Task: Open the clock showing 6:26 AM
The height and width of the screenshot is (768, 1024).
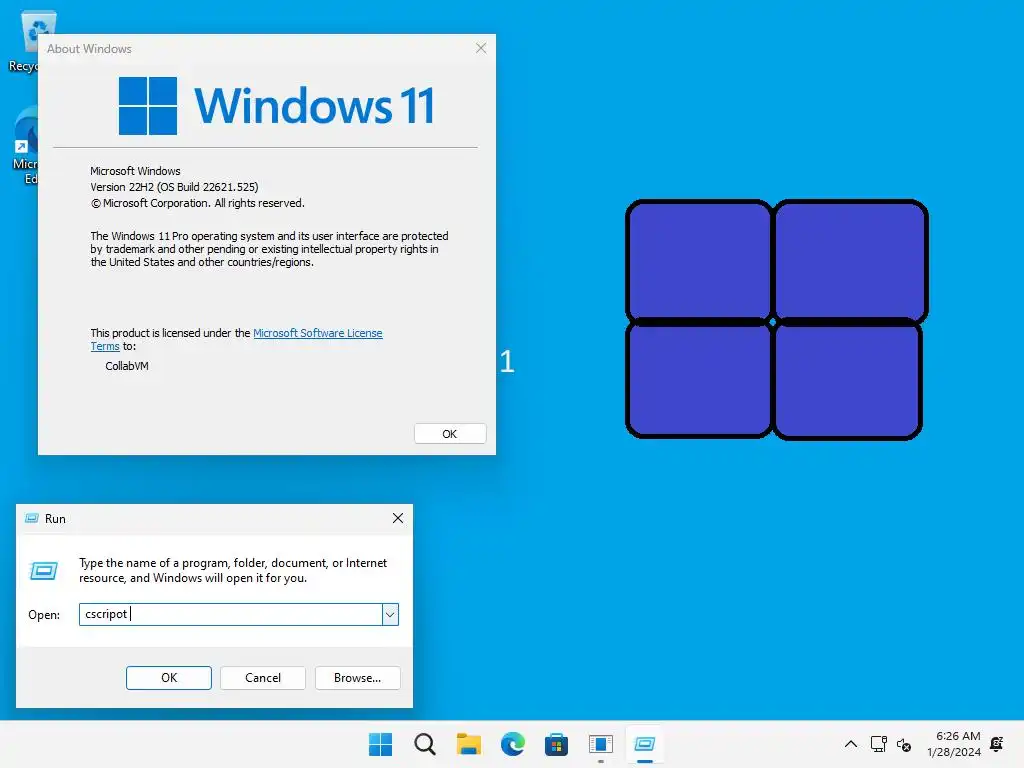Action: pyautogui.click(x=954, y=744)
